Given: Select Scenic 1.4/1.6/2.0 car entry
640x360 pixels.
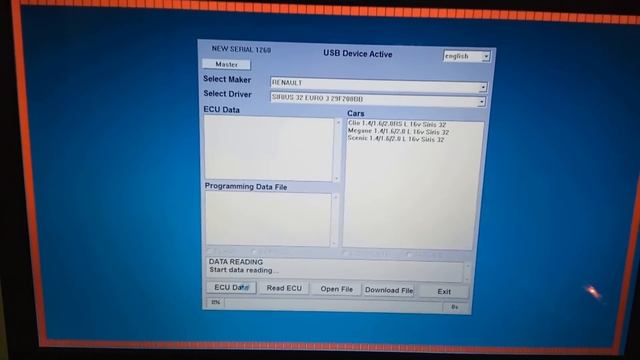Looking at the screenshot, I should 396,139.
